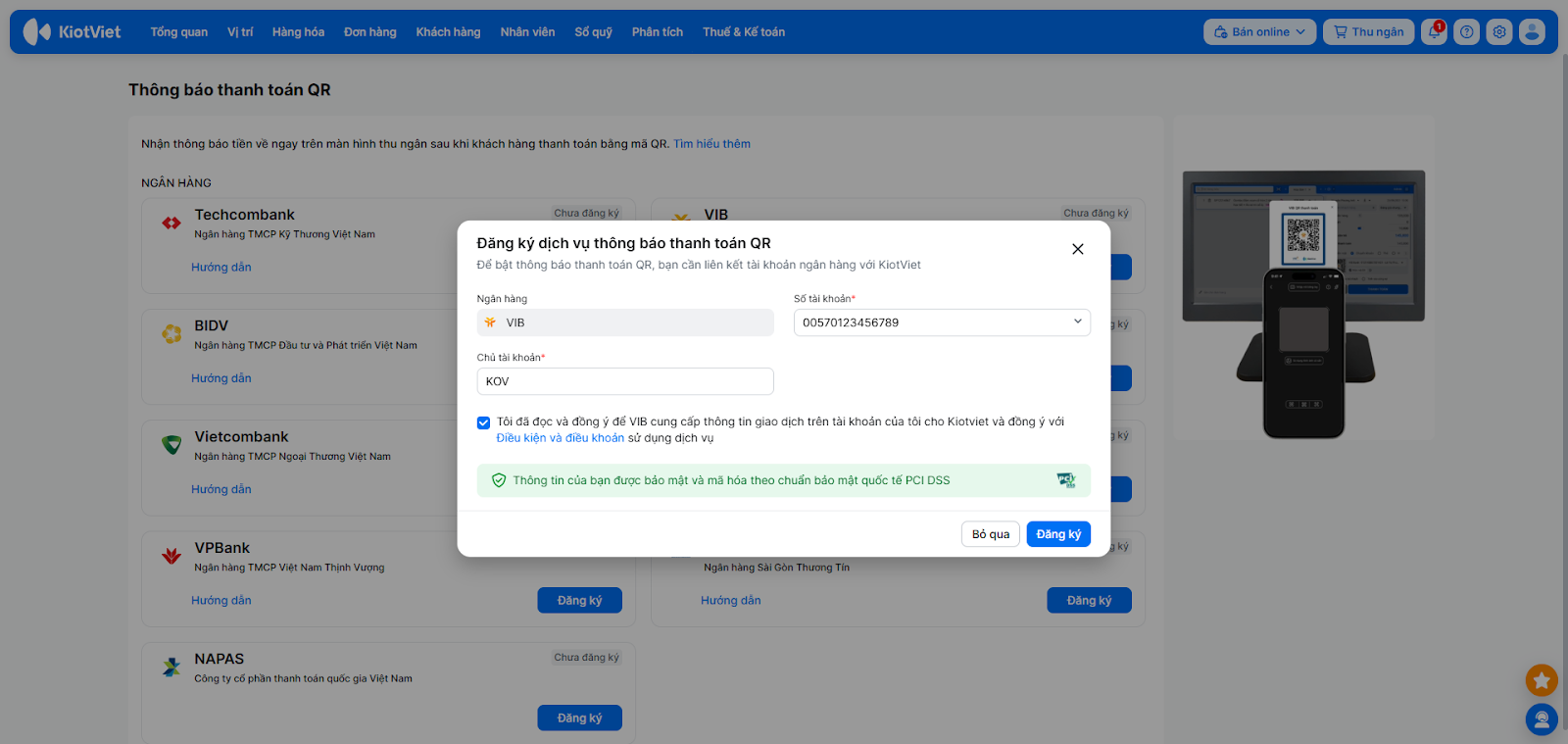Close the QR registration dialog
The width and height of the screenshot is (1568, 744).
click(x=1078, y=249)
